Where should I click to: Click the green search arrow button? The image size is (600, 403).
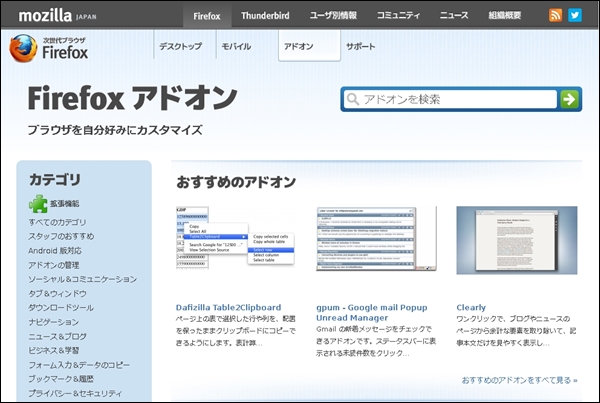[x=569, y=99]
